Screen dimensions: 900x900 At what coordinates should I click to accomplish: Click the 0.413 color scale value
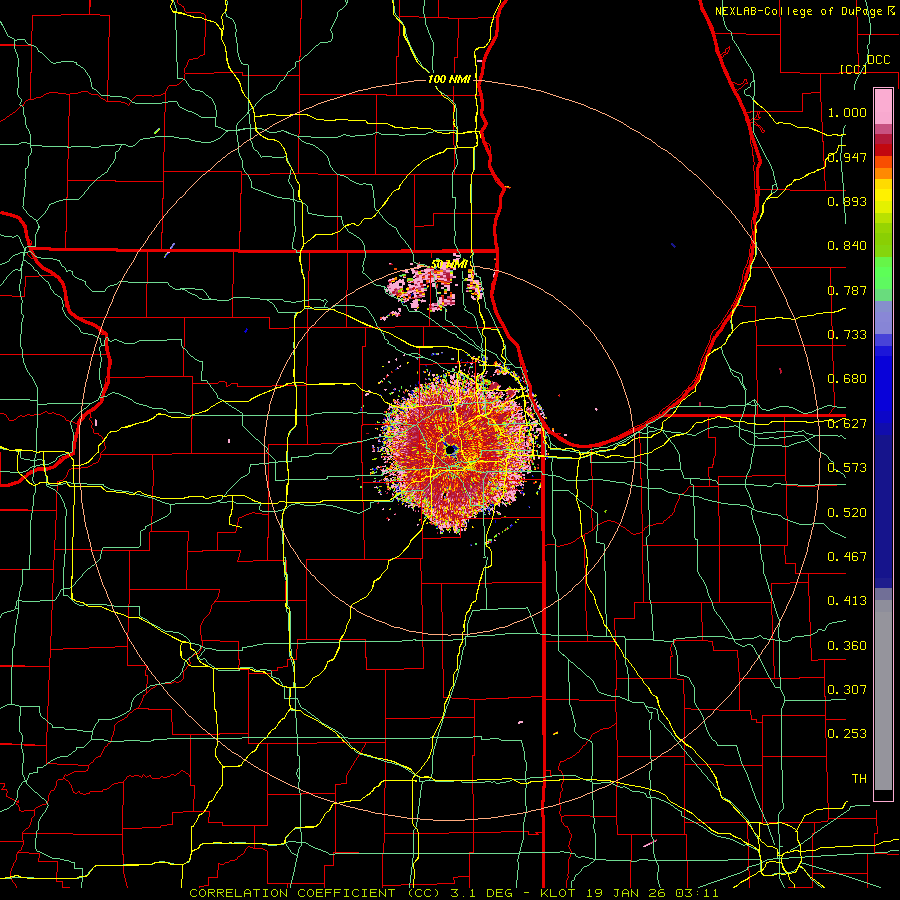pos(847,601)
